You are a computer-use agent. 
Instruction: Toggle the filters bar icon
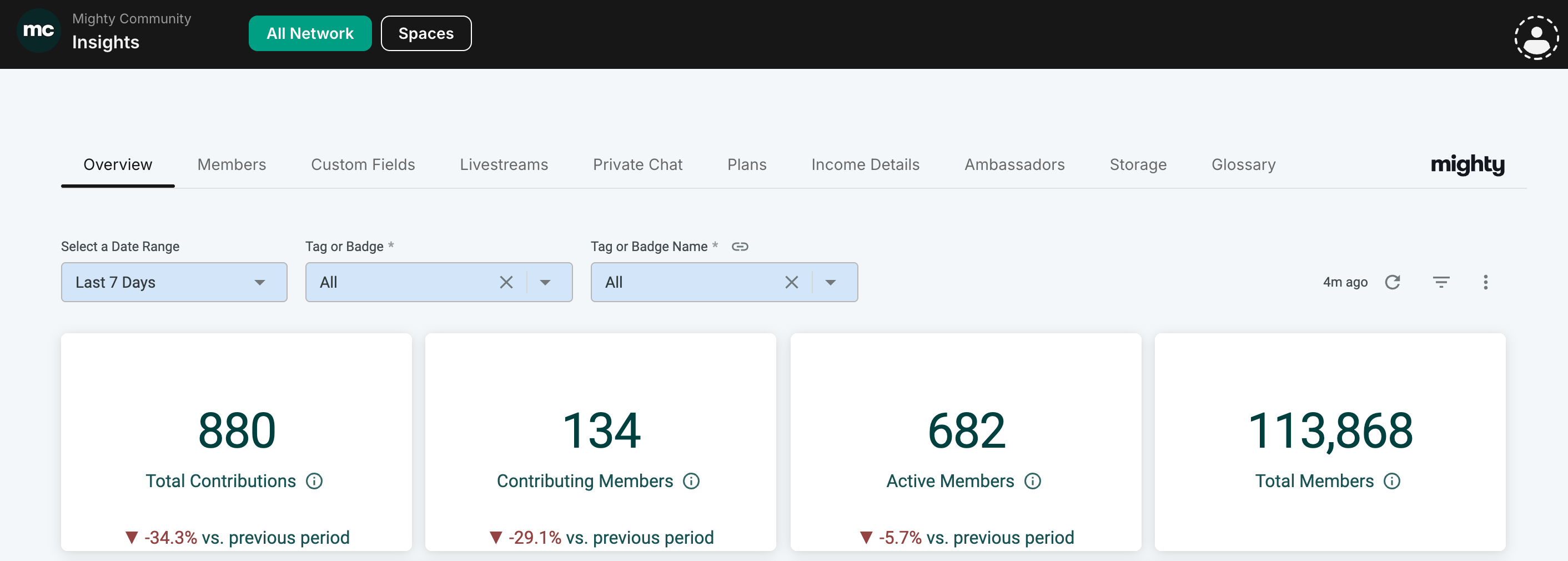[1441, 282]
